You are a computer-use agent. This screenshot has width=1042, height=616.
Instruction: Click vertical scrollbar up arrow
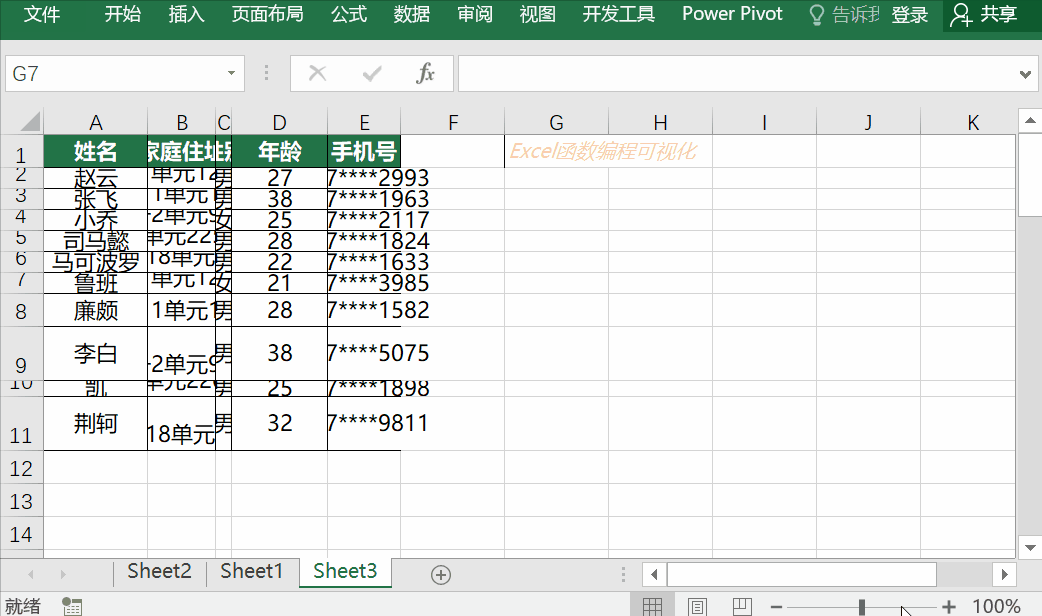pos(1030,120)
